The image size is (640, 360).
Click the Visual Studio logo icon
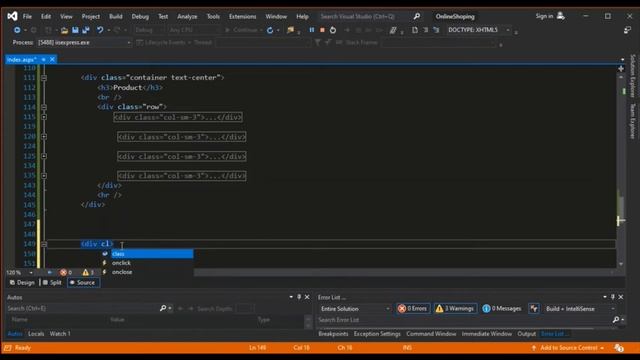(x=12, y=16)
